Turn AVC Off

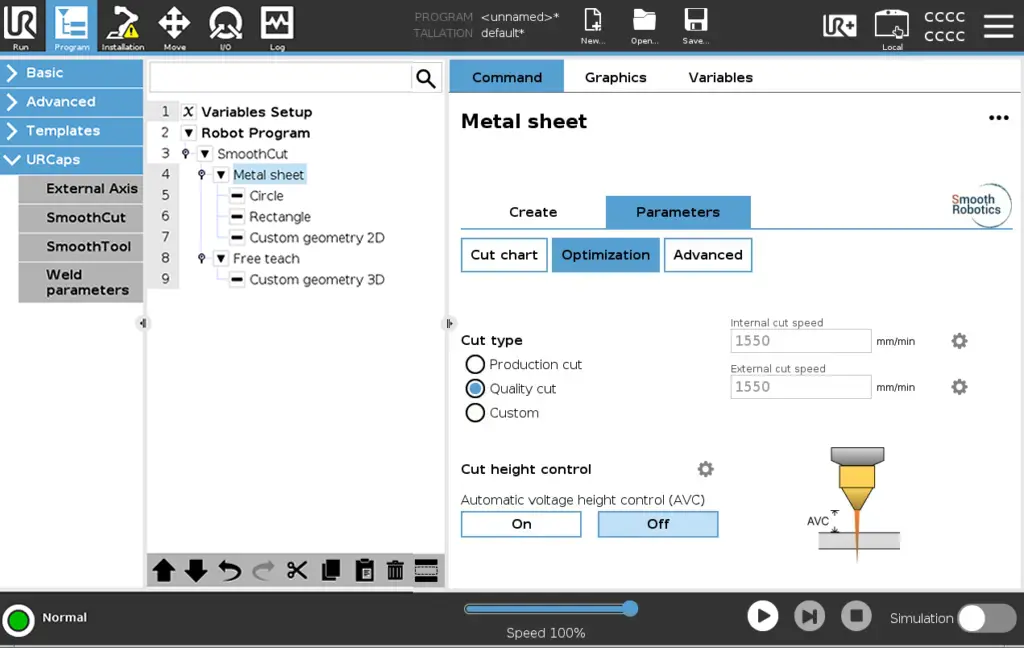point(658,524)
